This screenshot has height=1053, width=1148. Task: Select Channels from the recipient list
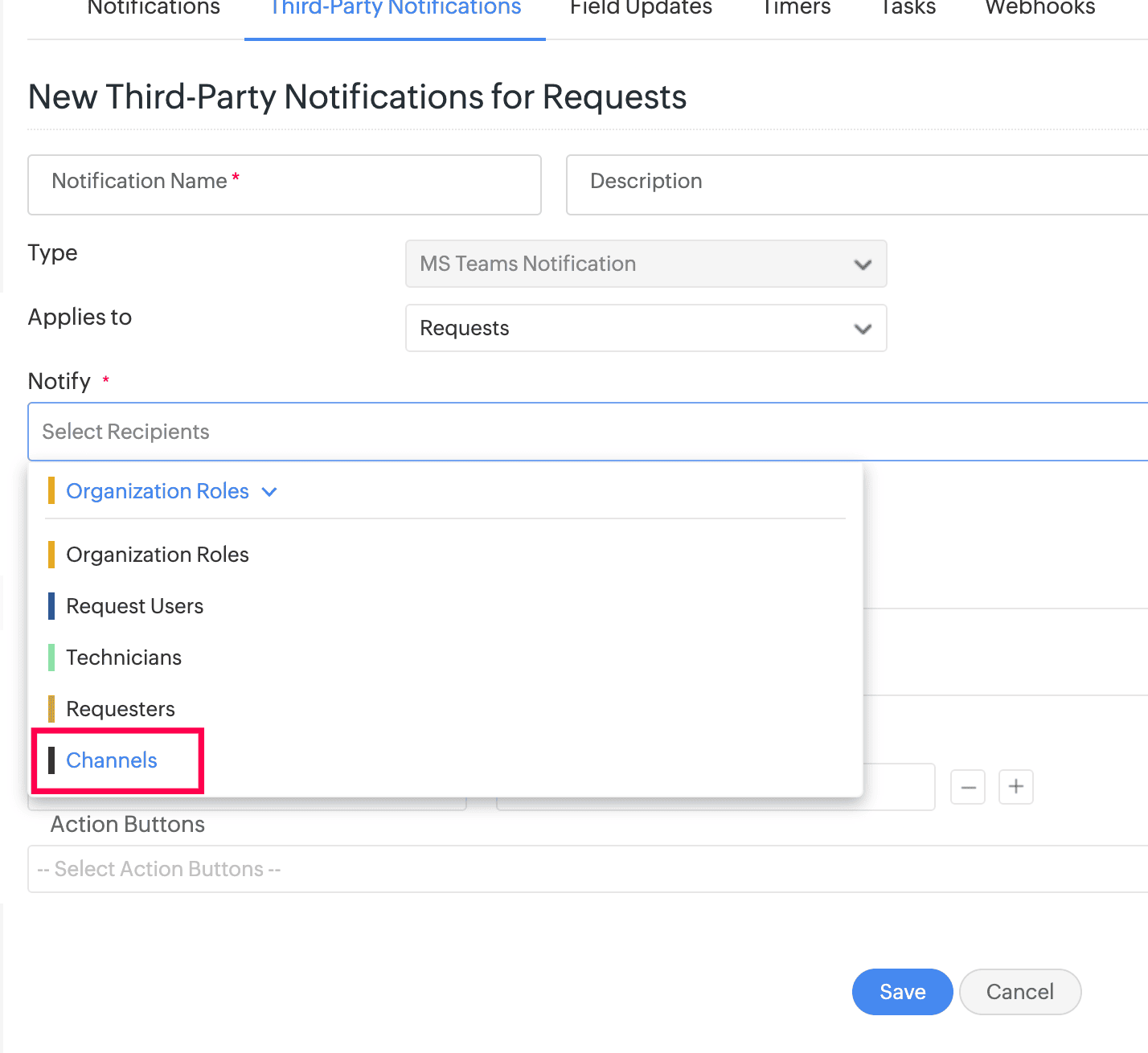[x=112, y=760]
